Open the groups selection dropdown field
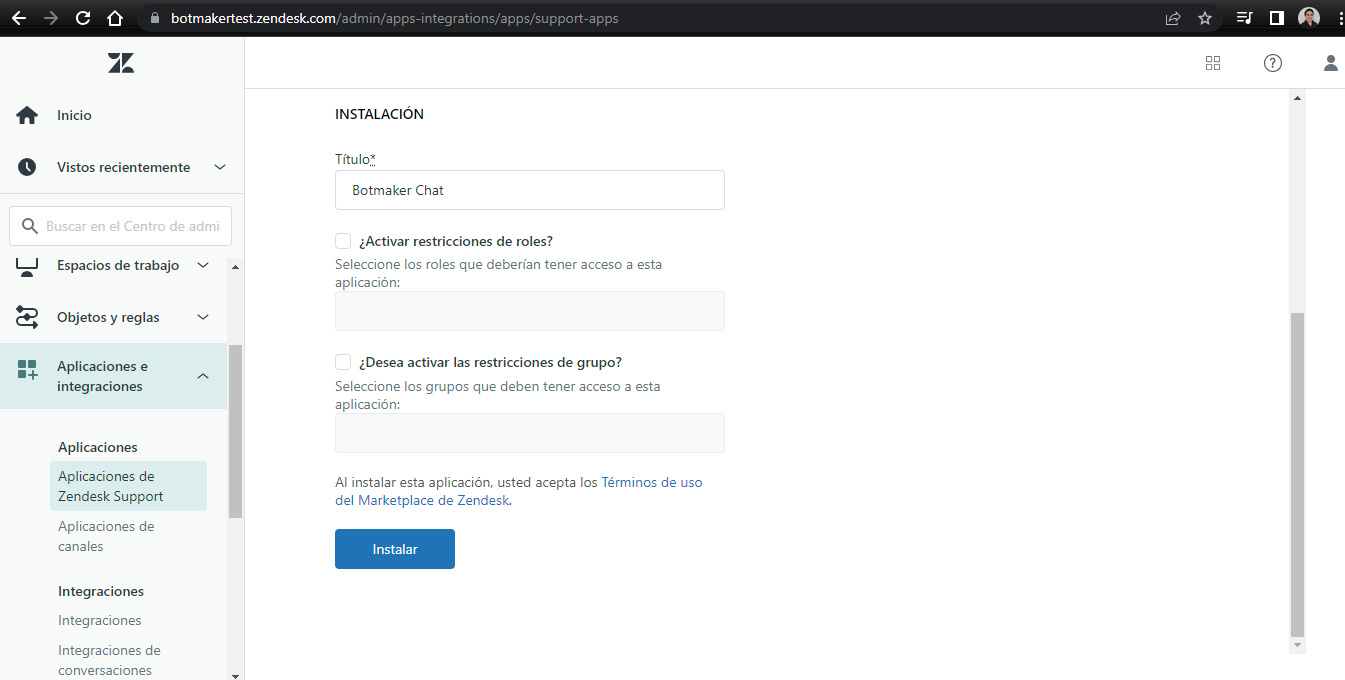Screen dimensions: 1345x680 point(530,433)
